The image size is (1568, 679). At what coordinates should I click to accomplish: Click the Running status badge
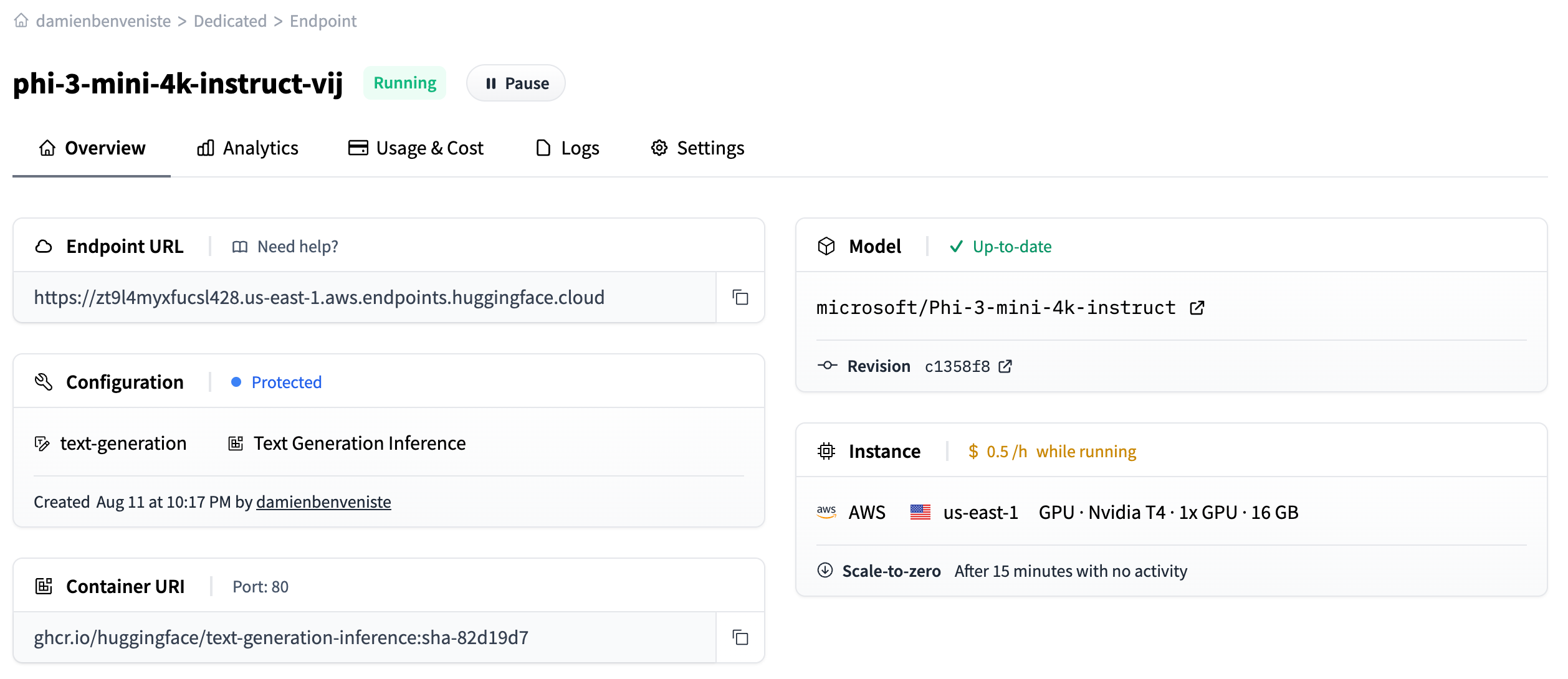click(404, 82)
